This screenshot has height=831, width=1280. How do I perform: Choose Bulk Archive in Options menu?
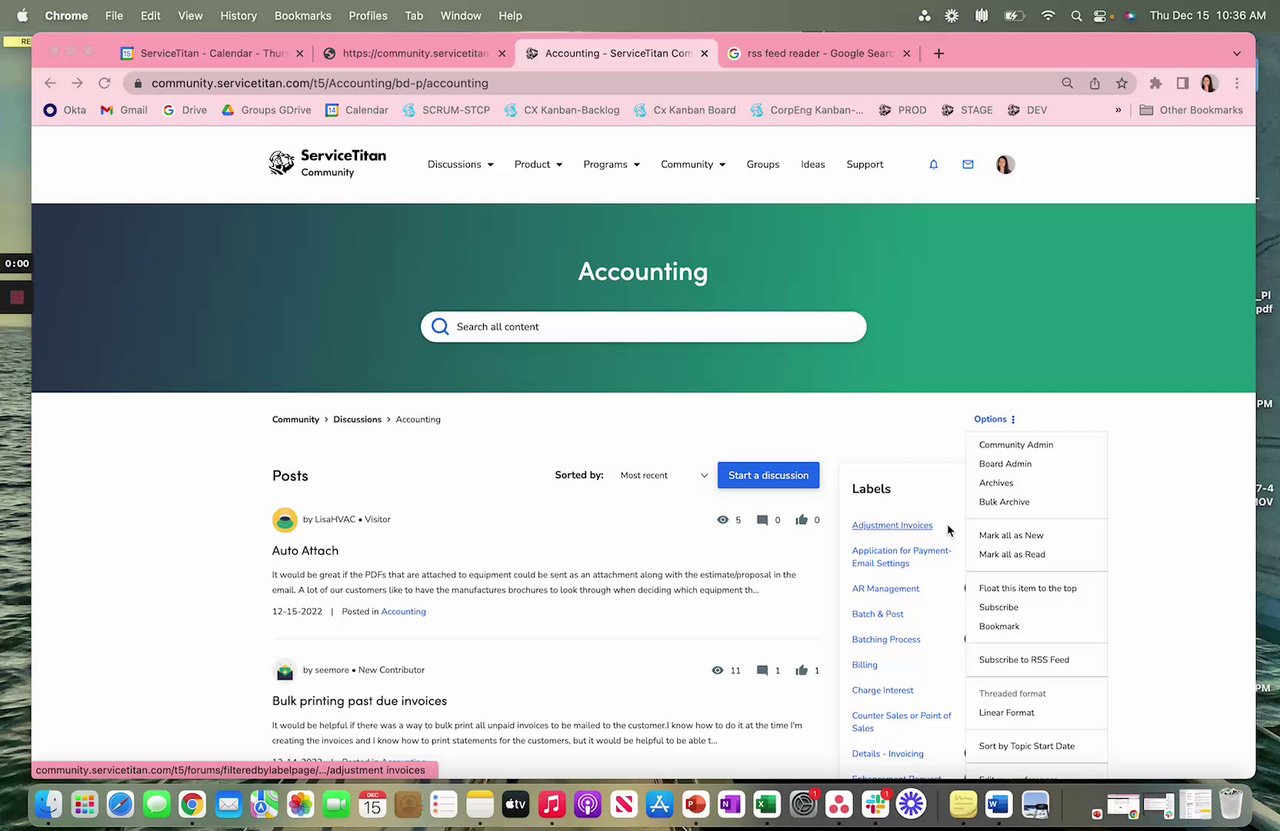click(x=1004, y=502)
